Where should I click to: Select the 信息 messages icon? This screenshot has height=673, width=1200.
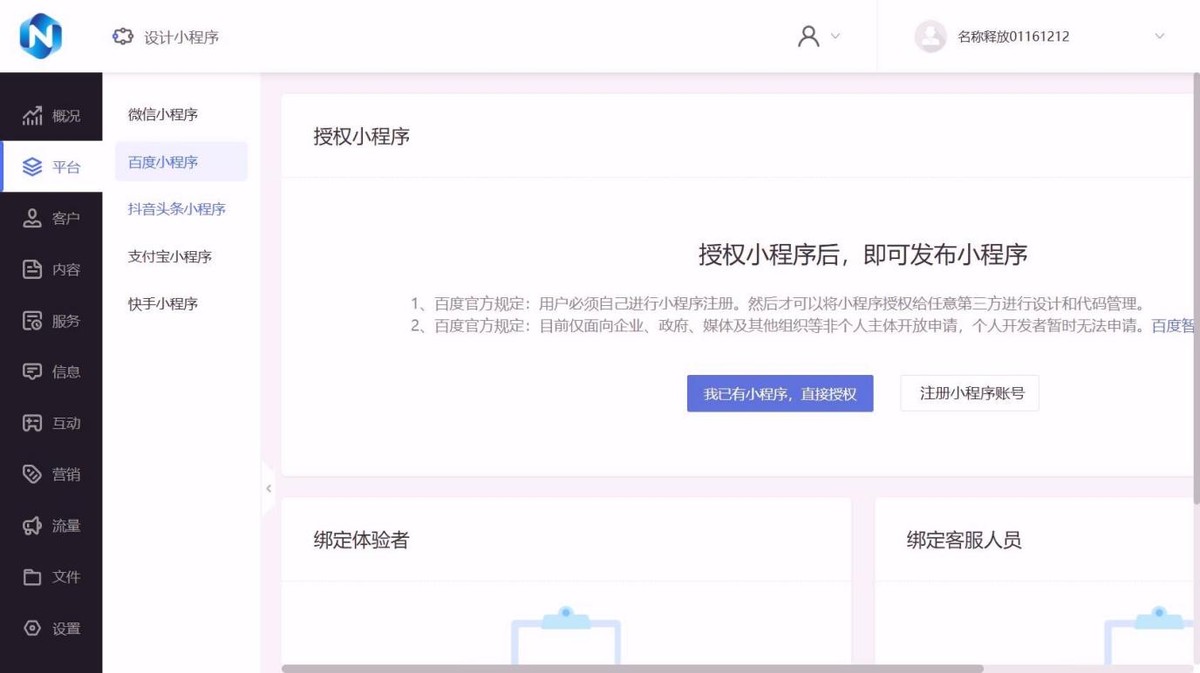(x=51, y=371)
